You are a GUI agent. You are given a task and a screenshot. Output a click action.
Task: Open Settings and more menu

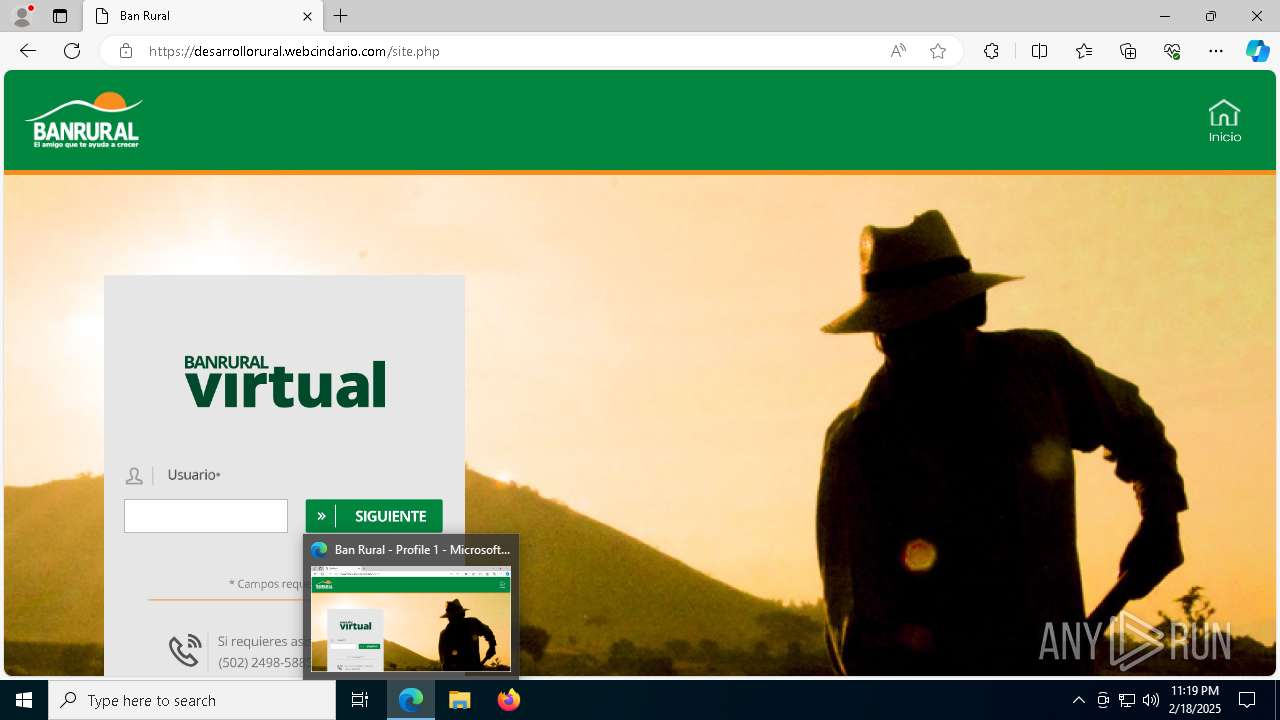tap(1216, 51)
